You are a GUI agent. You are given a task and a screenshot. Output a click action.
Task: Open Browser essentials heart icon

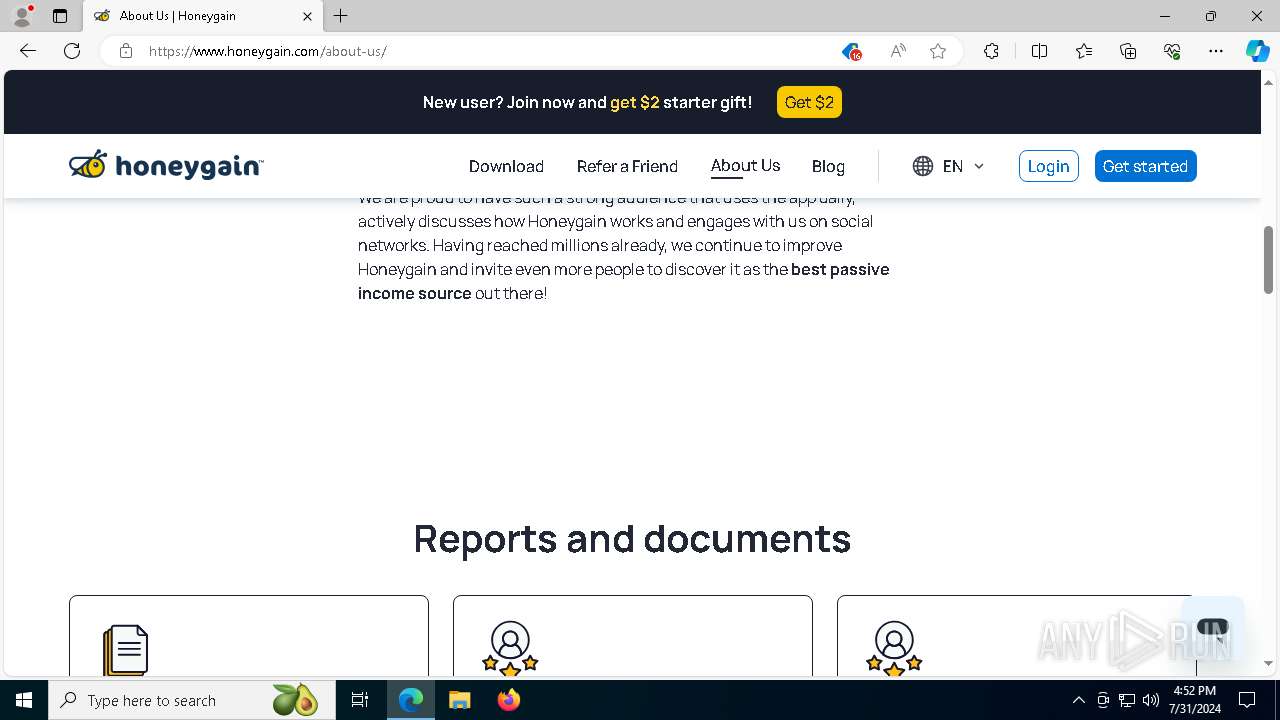click(x=1172, y=51)
